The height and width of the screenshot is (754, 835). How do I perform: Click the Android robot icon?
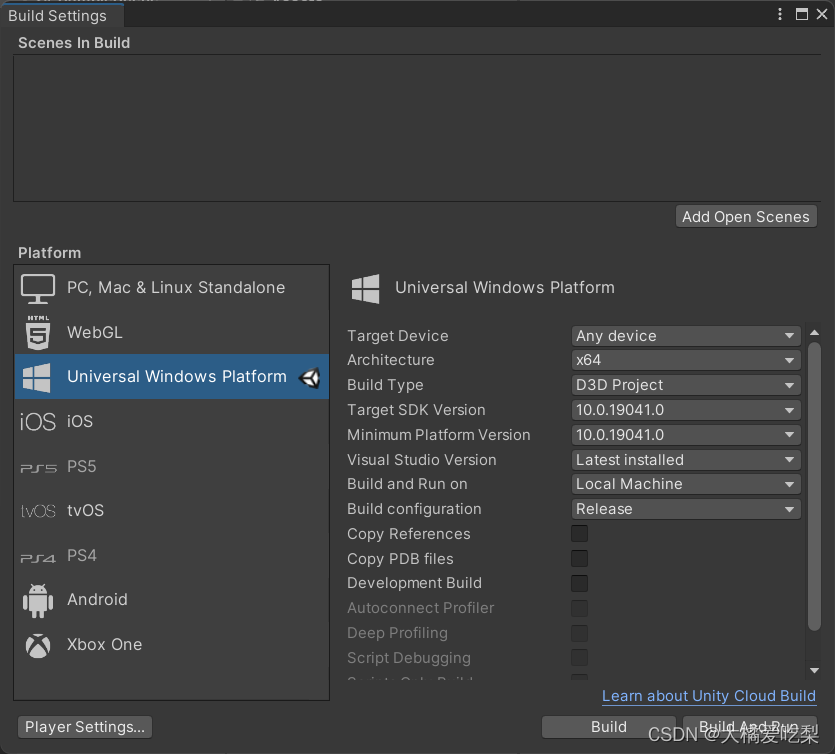click(x=38, y=601)
